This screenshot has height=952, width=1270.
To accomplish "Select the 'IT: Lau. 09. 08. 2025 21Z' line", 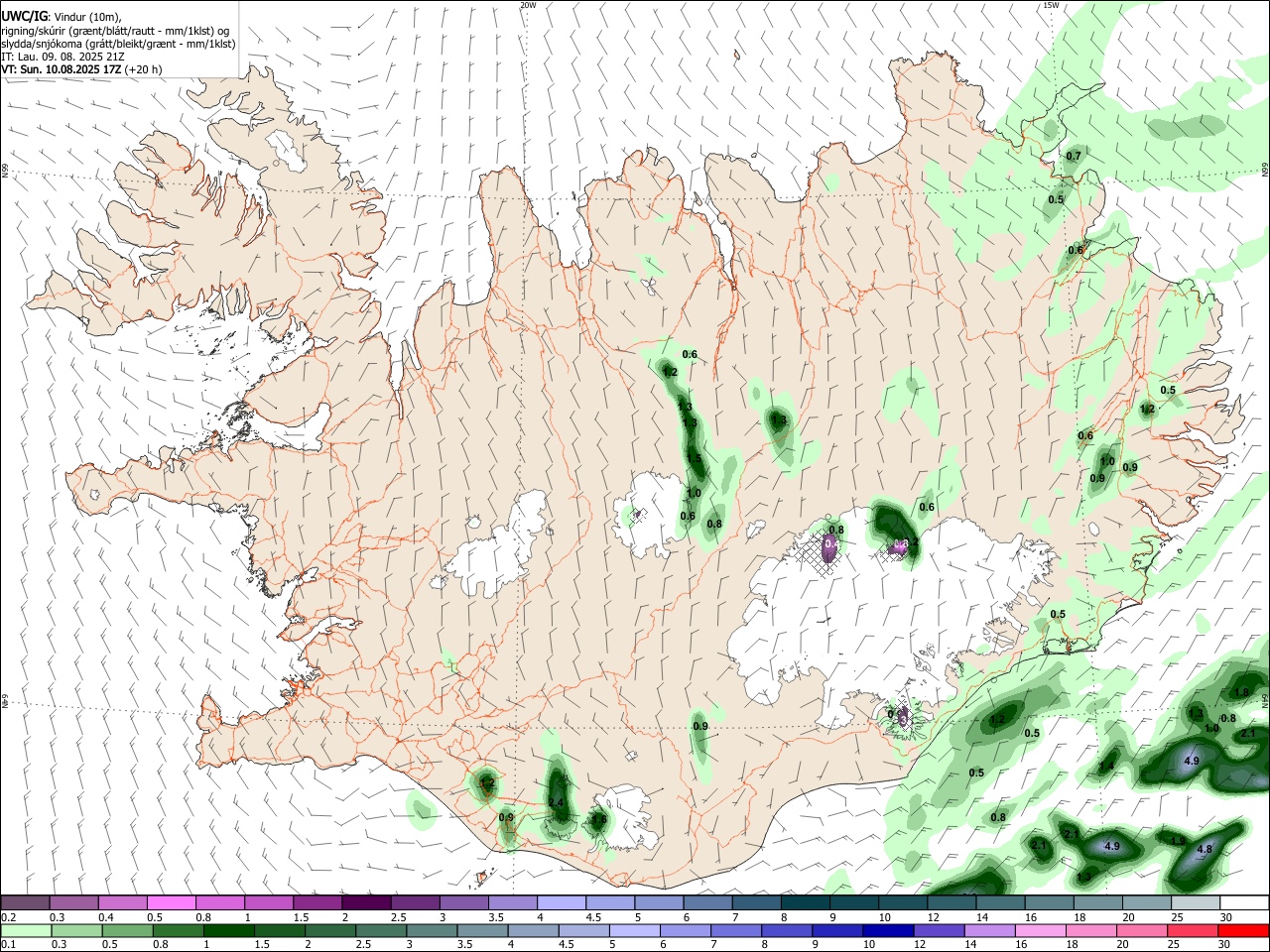I will pyautogui.click(x=63, y=57).
